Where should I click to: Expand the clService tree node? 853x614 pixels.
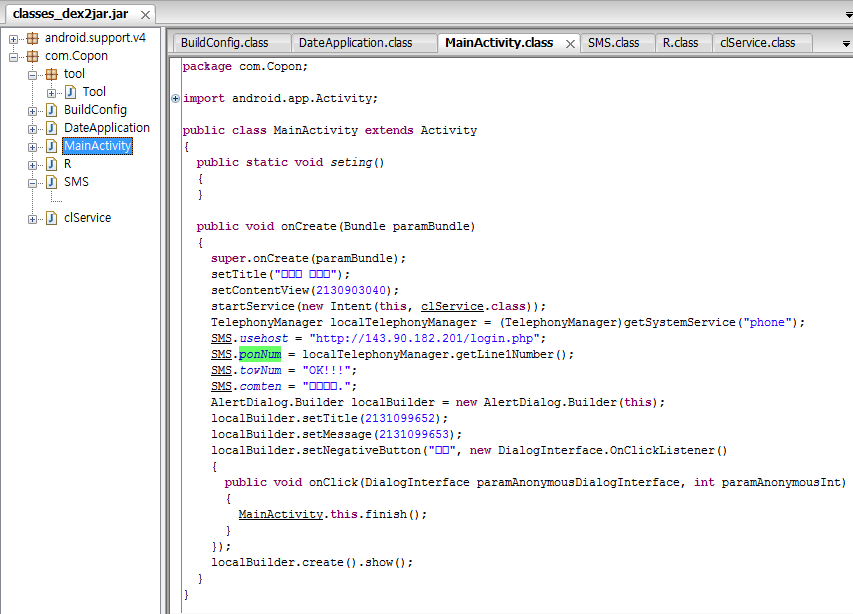(x=33, y=218)
